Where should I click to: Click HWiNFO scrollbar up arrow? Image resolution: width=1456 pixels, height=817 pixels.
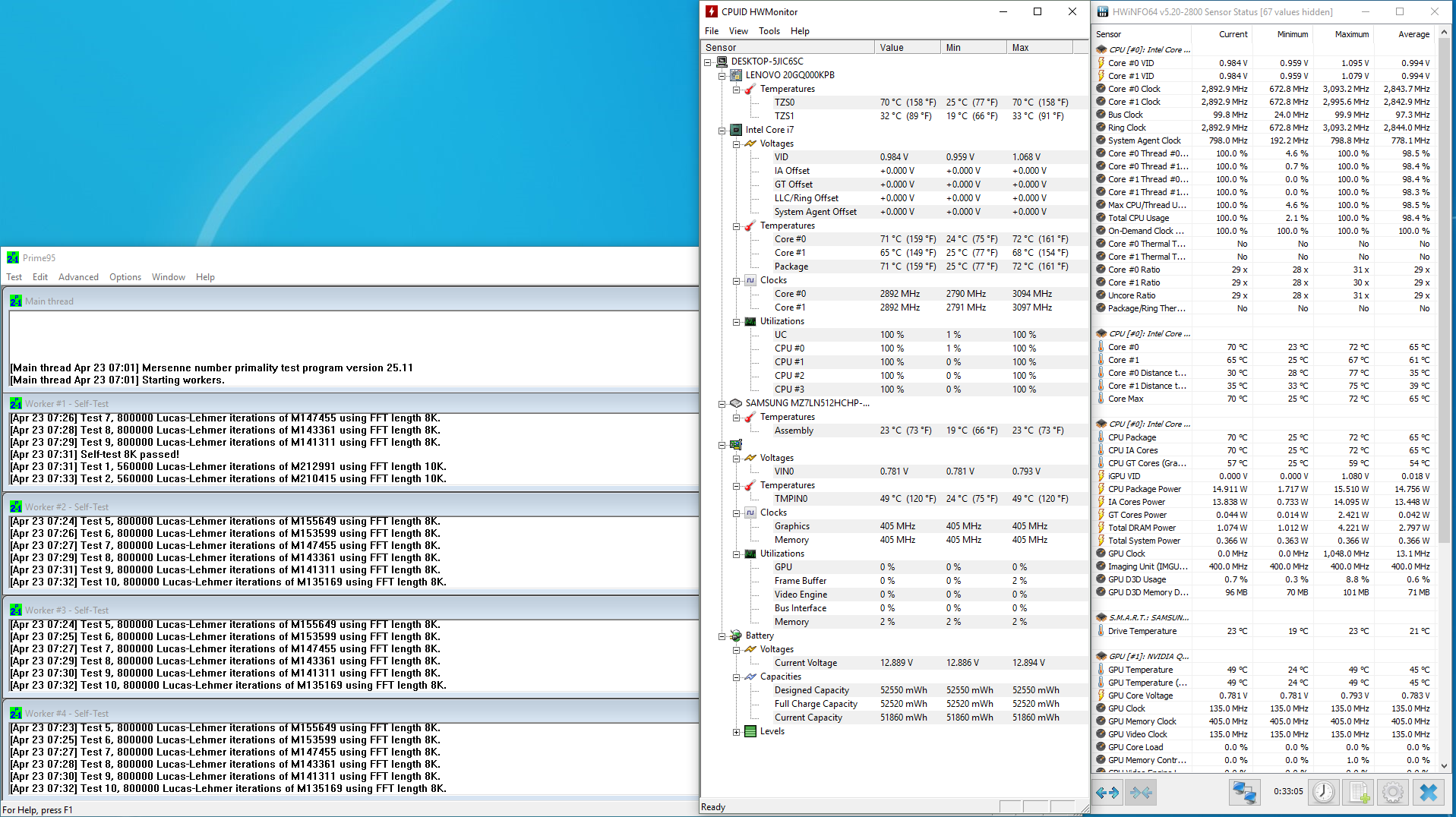point(1444,33)
